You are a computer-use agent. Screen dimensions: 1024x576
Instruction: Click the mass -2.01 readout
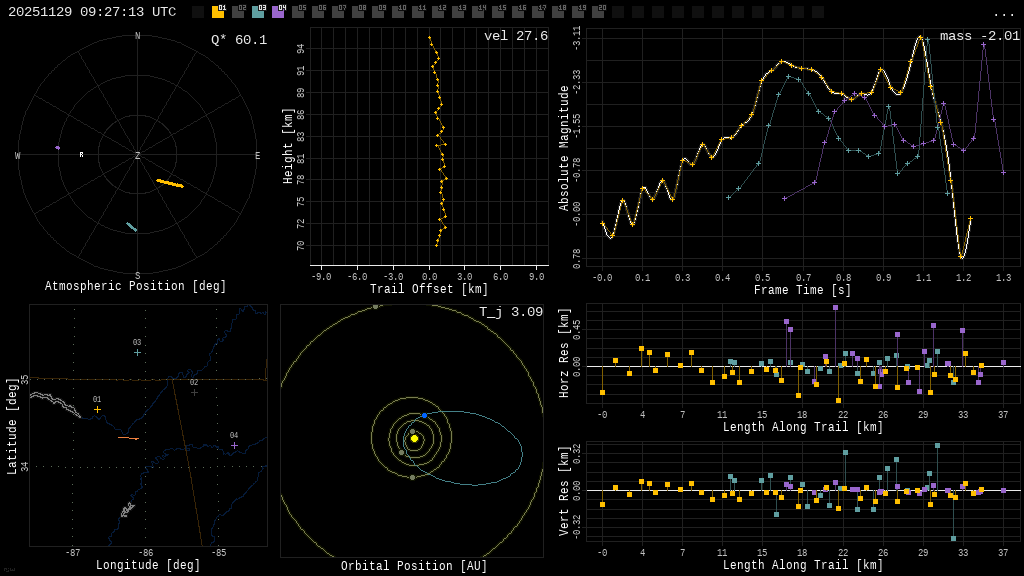[x=979, y=36]
